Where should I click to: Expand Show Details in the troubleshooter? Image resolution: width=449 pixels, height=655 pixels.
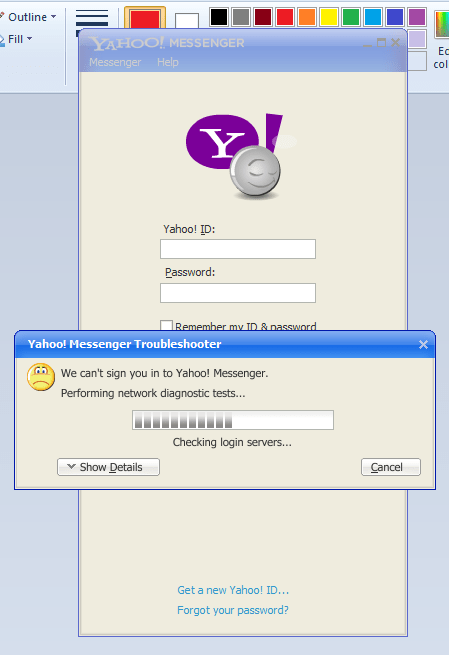pyautogui.click(x=108, y=467)
